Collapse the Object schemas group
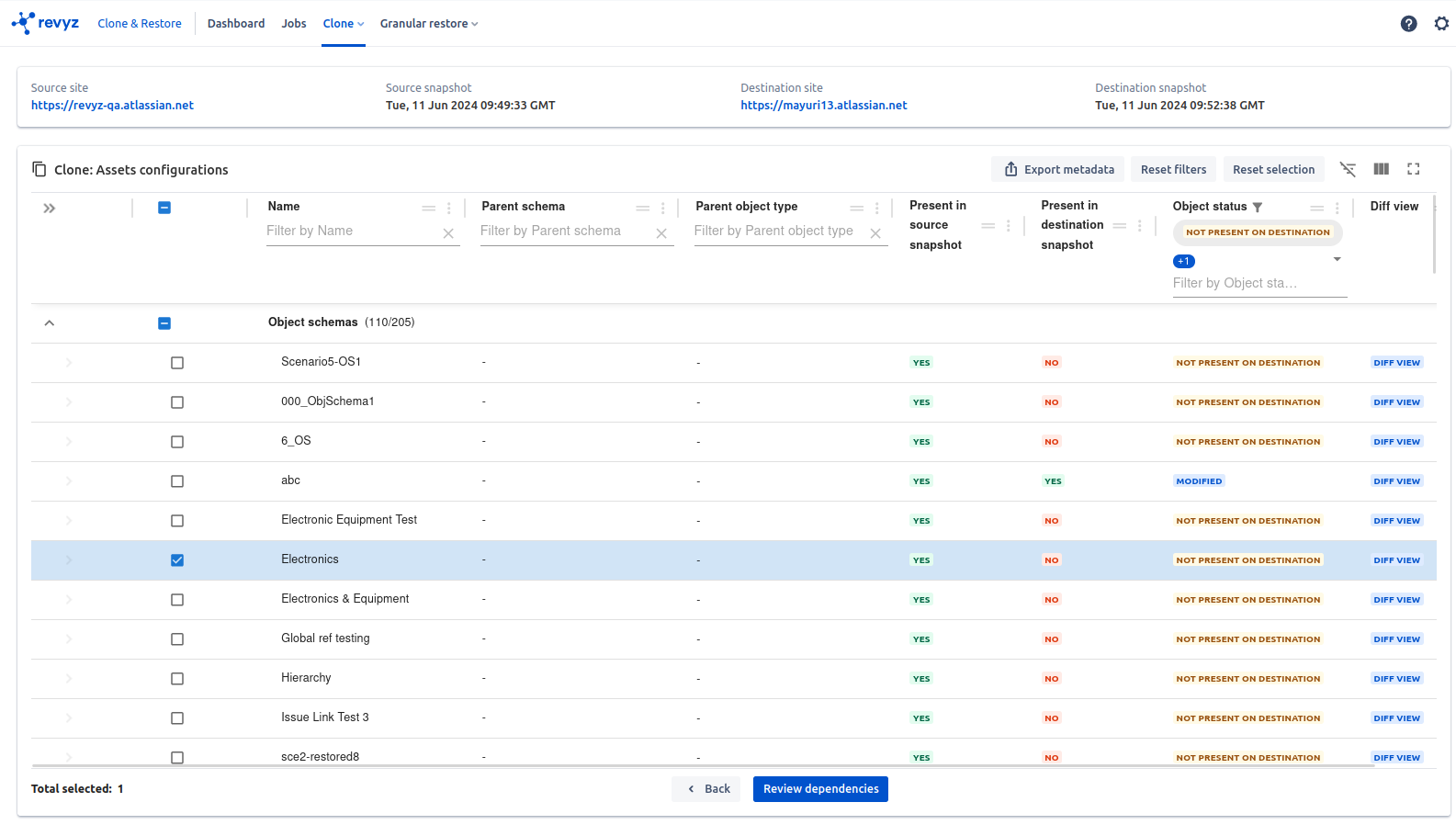Viewport: 1456px width, 836px height. 50,323
